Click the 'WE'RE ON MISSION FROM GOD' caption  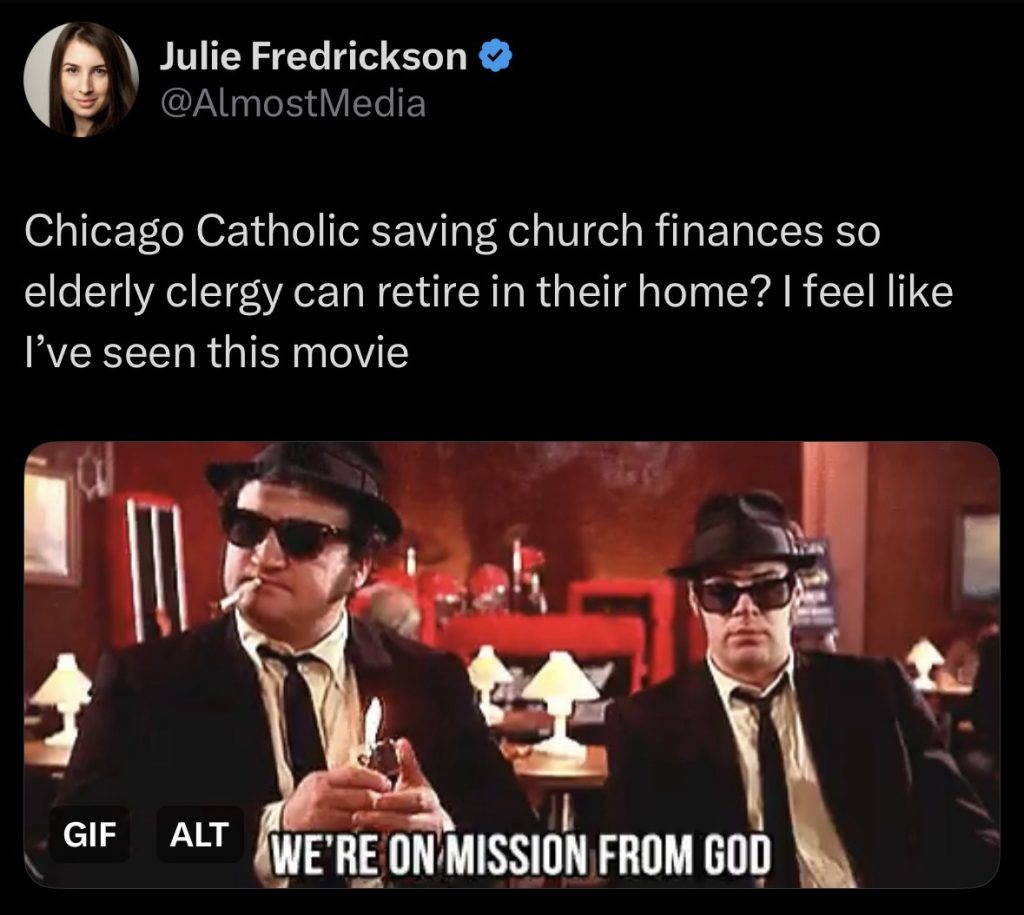point(520,854)
